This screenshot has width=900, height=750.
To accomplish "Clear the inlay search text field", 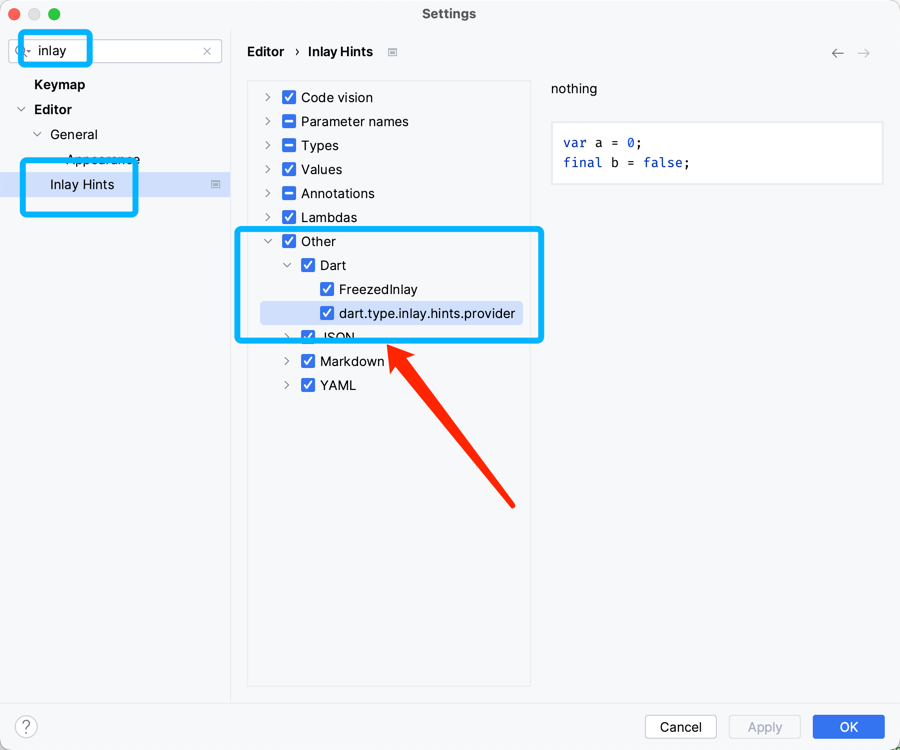I will pos(207,51).
